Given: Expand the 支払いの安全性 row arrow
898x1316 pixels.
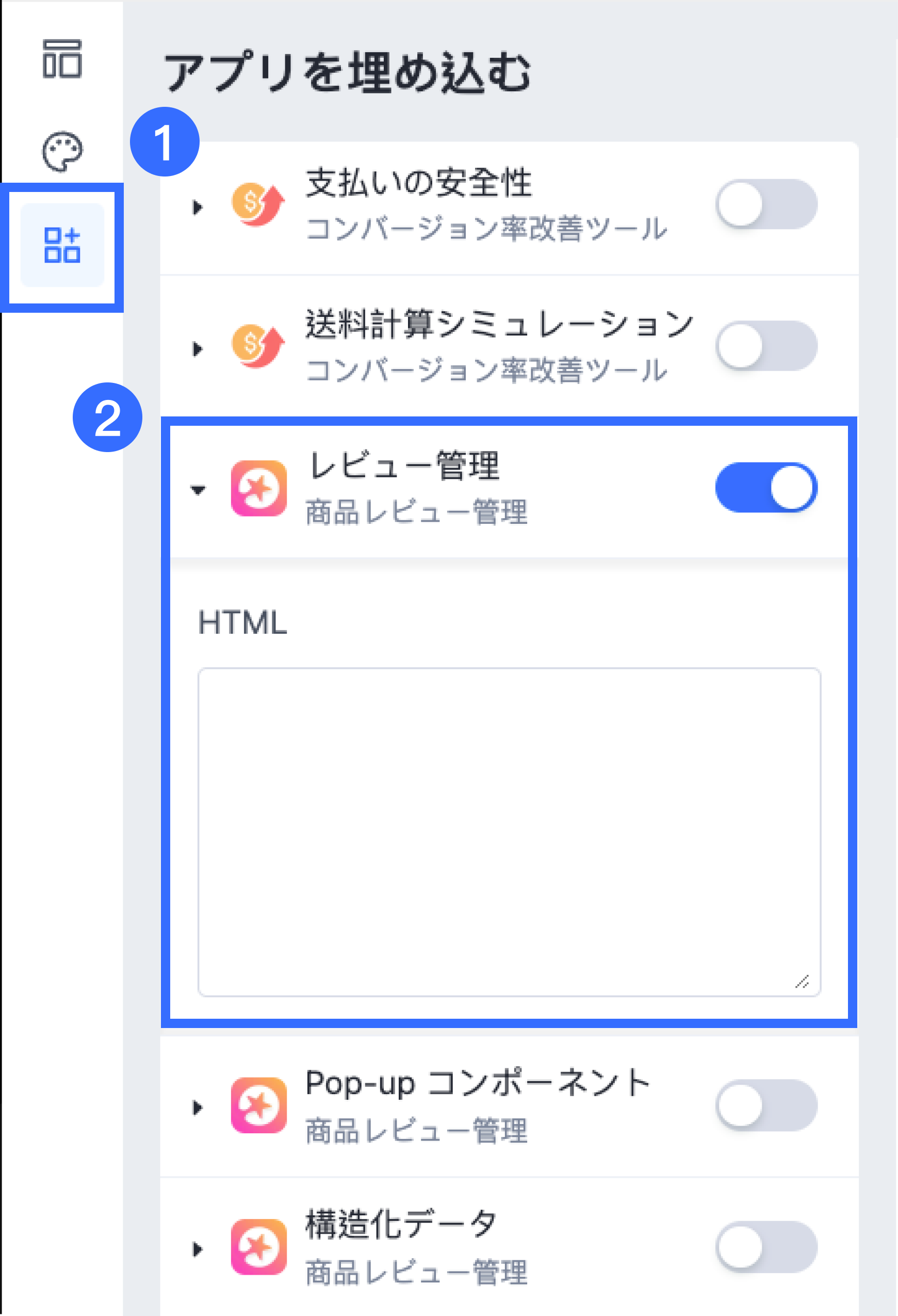Looking at the screenshot, I should click(x=198, y=207).
